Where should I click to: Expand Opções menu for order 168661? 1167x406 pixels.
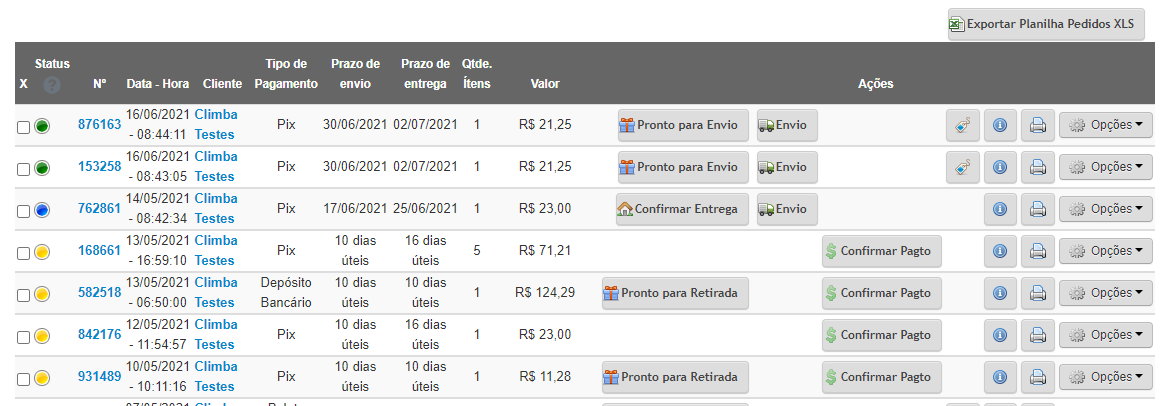[x=1105, y=251]
